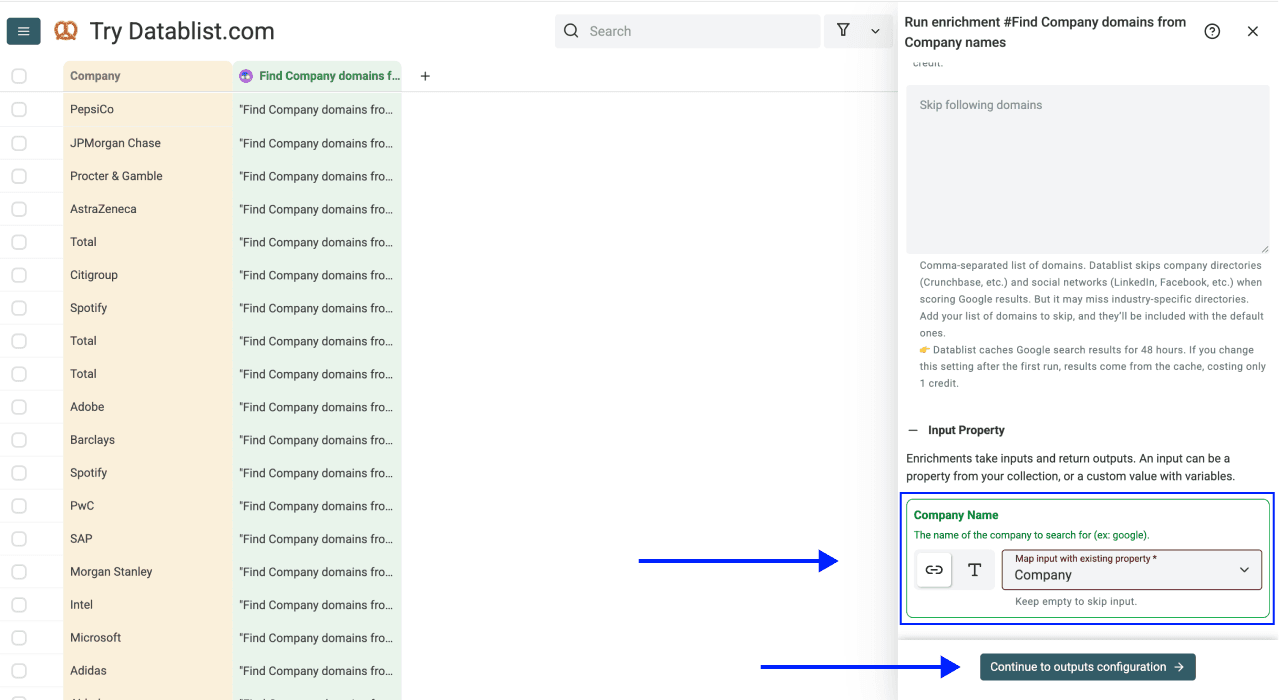Close the Run enrichment panel
The height and width of the screenshot is (700, 1279).
(1252, 31)
